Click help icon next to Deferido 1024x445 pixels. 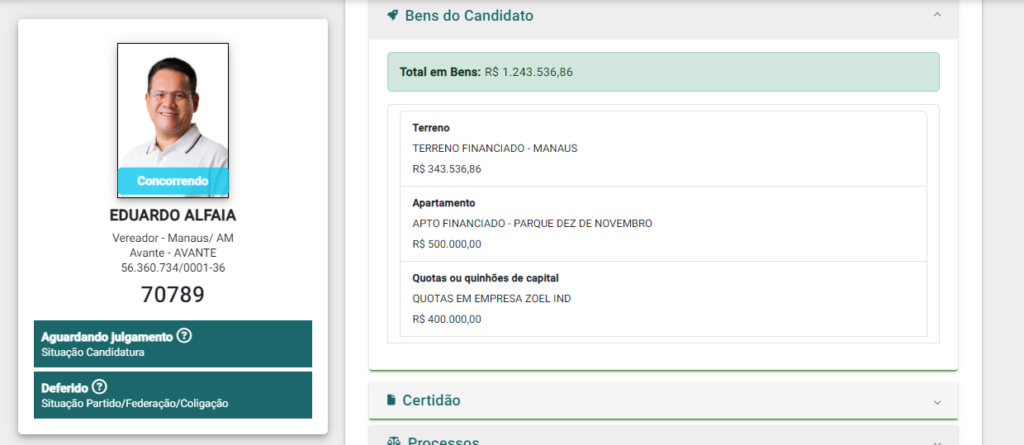coord(99,387)
